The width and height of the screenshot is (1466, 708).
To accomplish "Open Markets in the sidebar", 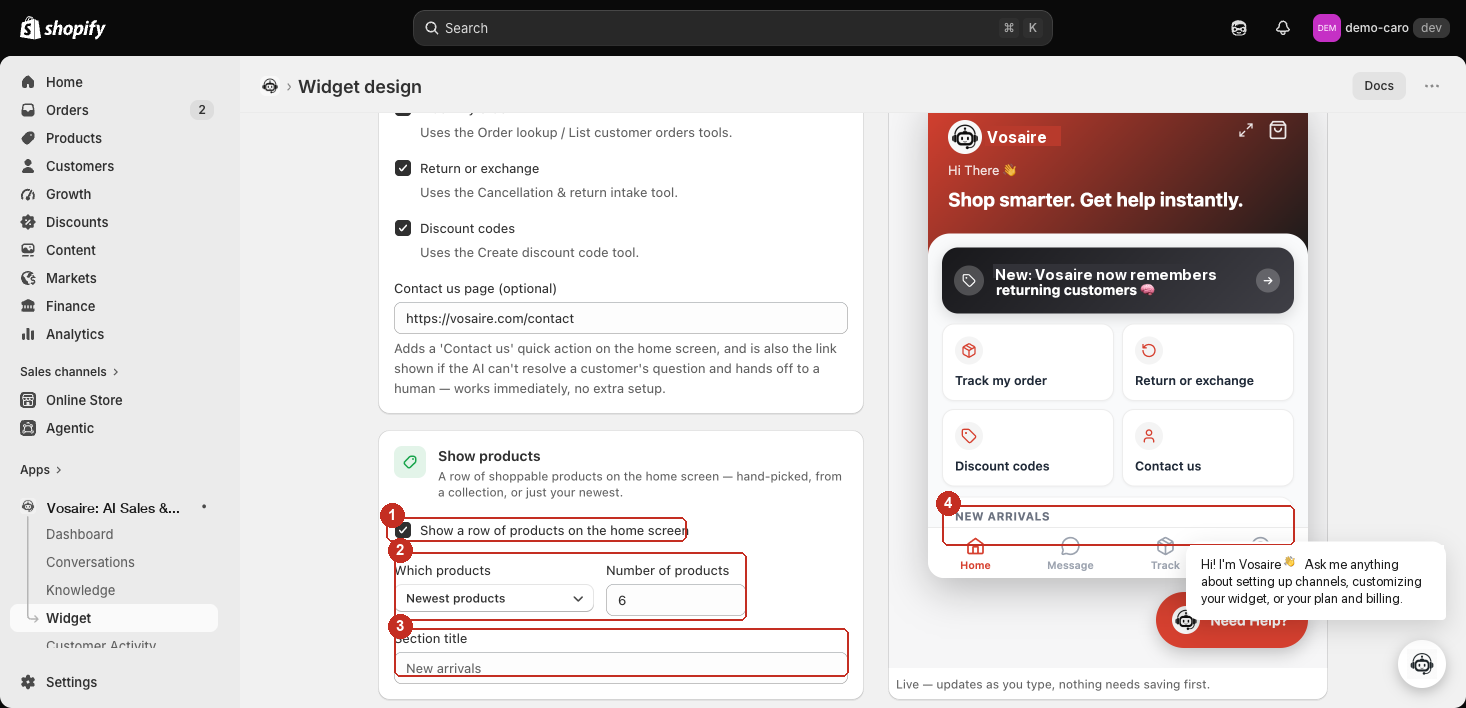I will (71, 278).
